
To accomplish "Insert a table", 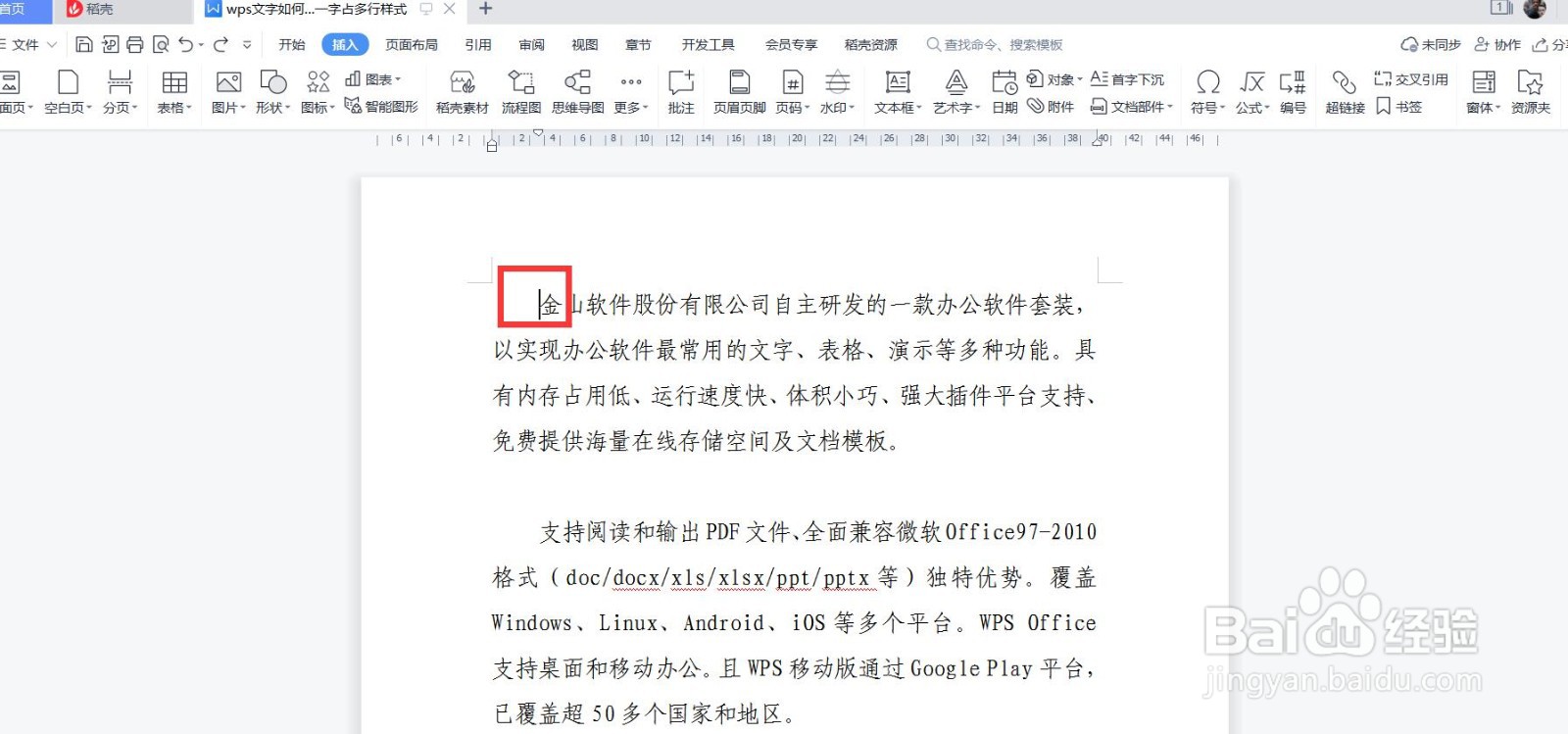I will pyautogui.click(x=174, y=92).
